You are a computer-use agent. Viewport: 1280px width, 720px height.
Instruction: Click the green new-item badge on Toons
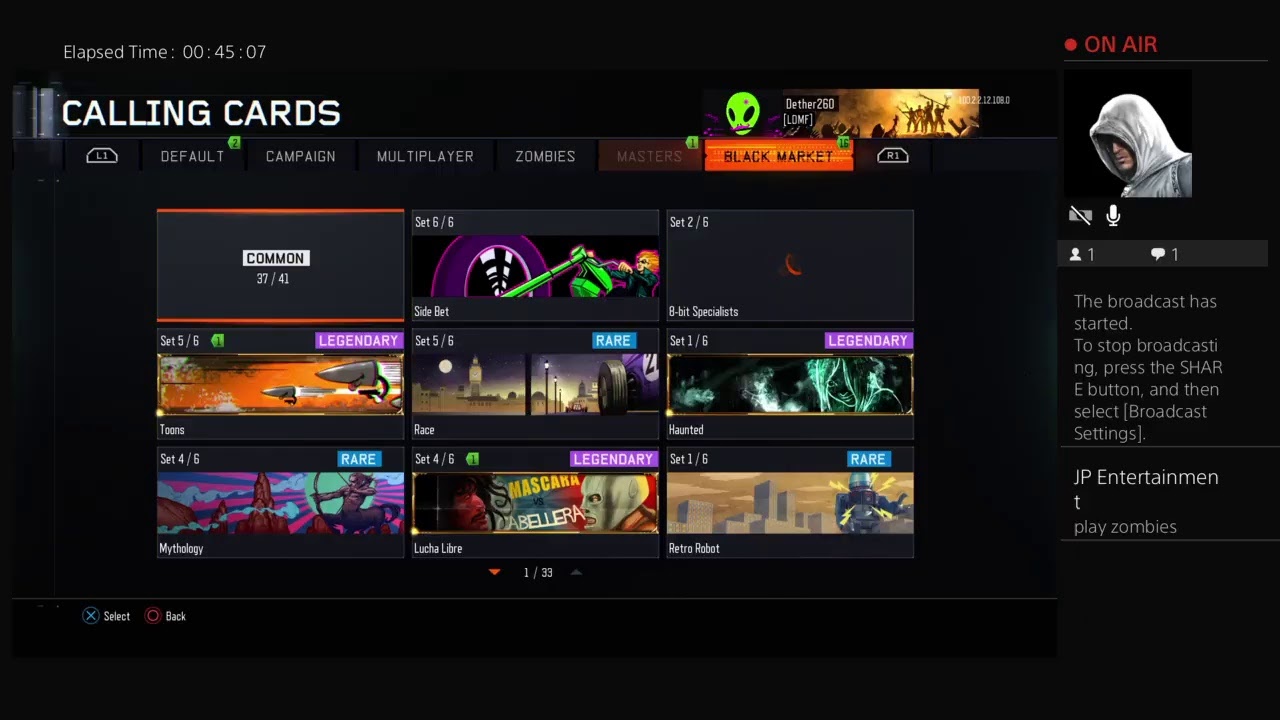click(217, 341)
